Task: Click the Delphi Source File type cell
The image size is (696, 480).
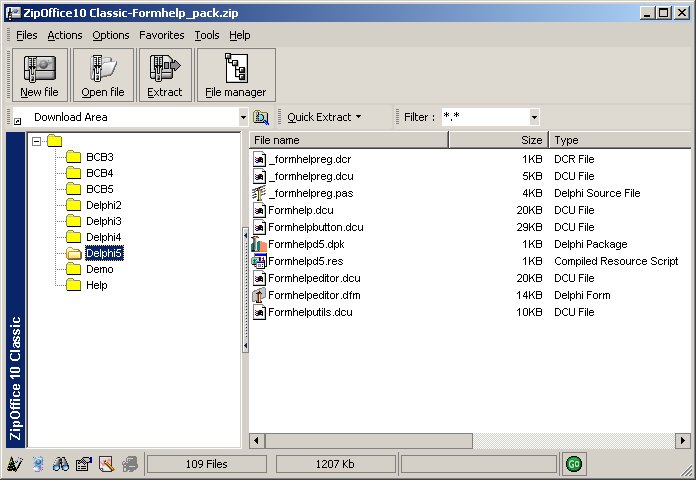Action: coord(597,193)
